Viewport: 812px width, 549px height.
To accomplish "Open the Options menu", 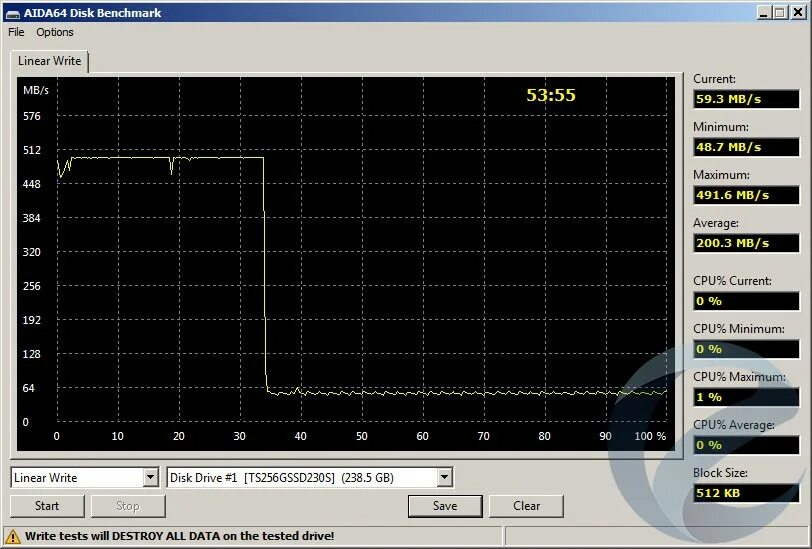I will click(54, 32).
